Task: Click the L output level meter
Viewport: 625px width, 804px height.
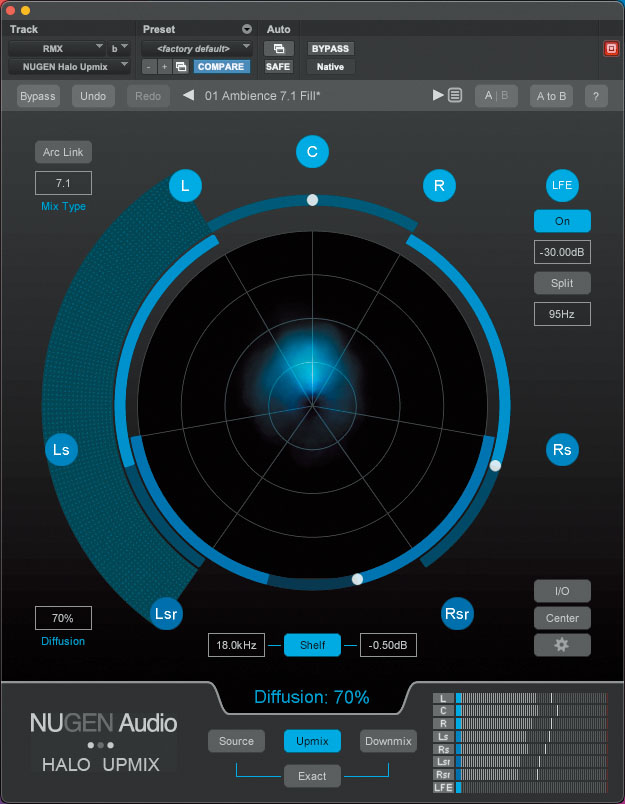Action: point(531,698)
